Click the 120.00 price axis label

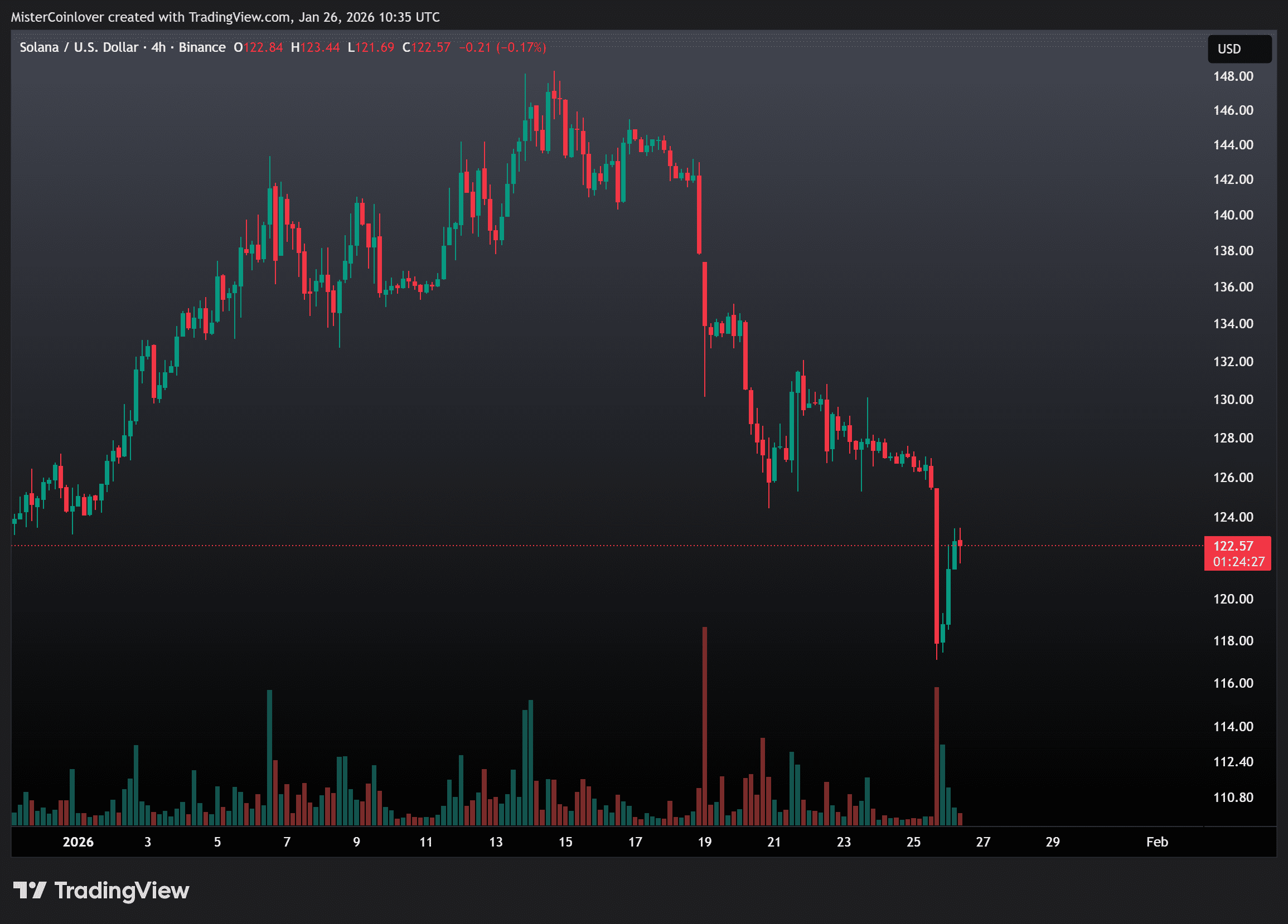[1233, 599]
